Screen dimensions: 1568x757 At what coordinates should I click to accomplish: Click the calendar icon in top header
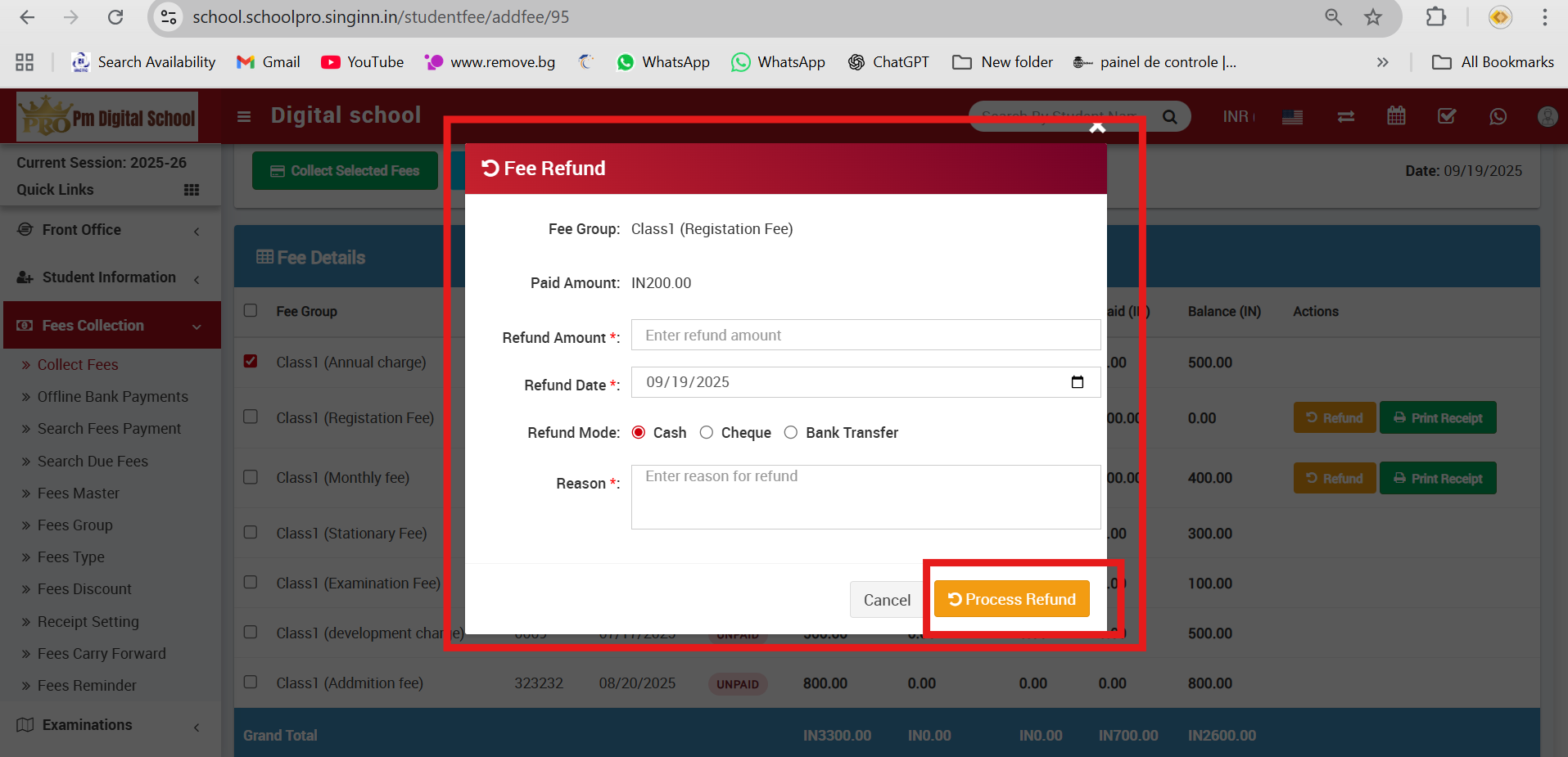tap(1396, 116)
